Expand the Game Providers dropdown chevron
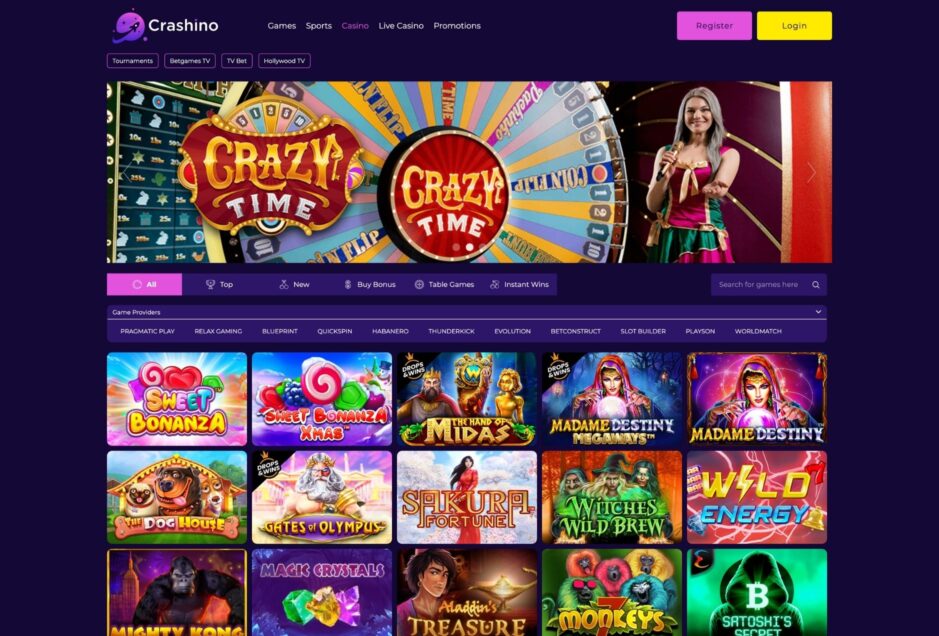Viewport: 939px width, 636px height. point(818,312)
